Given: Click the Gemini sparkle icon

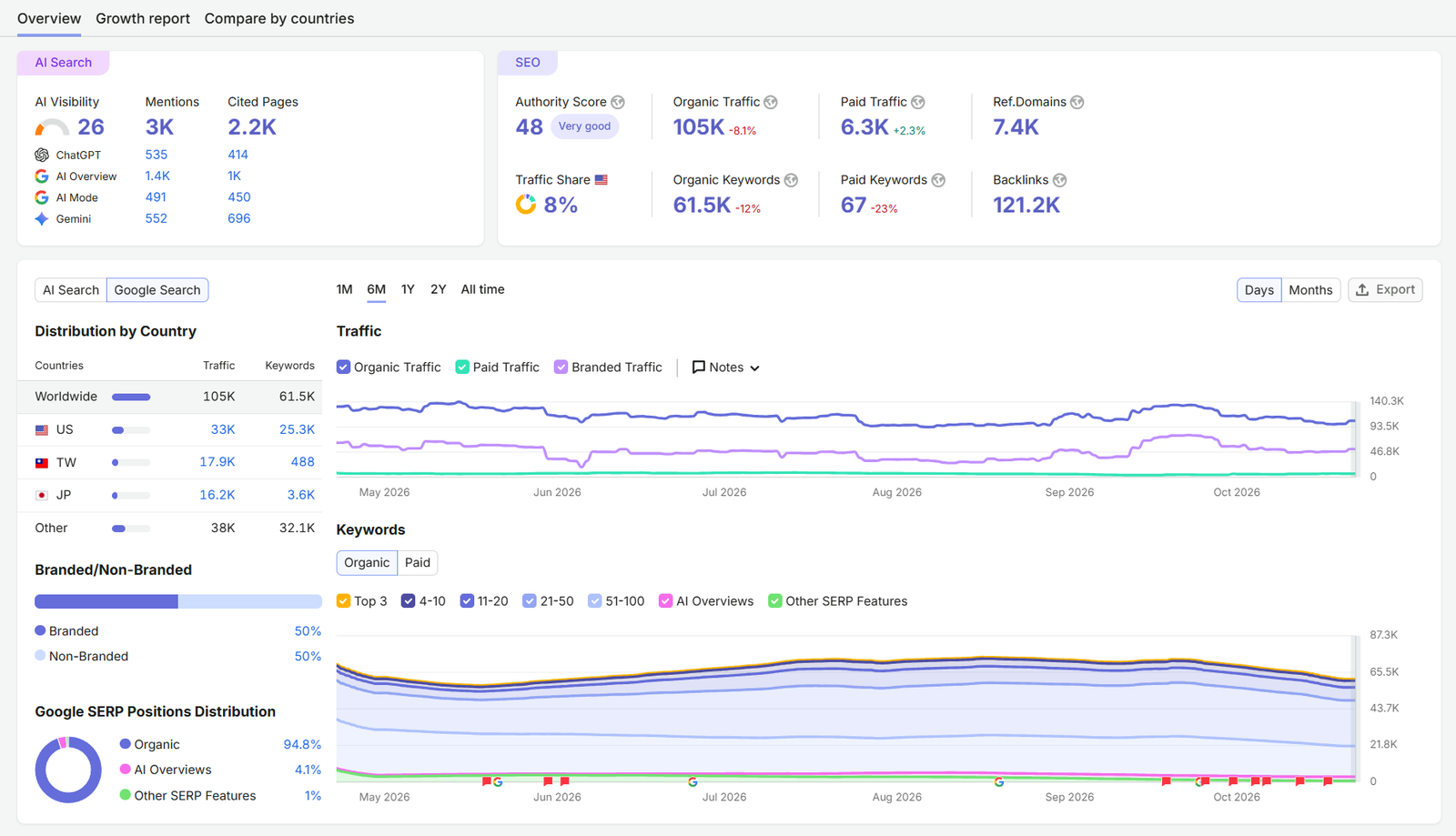Looking at the screenshot, I should pos(42,218).
